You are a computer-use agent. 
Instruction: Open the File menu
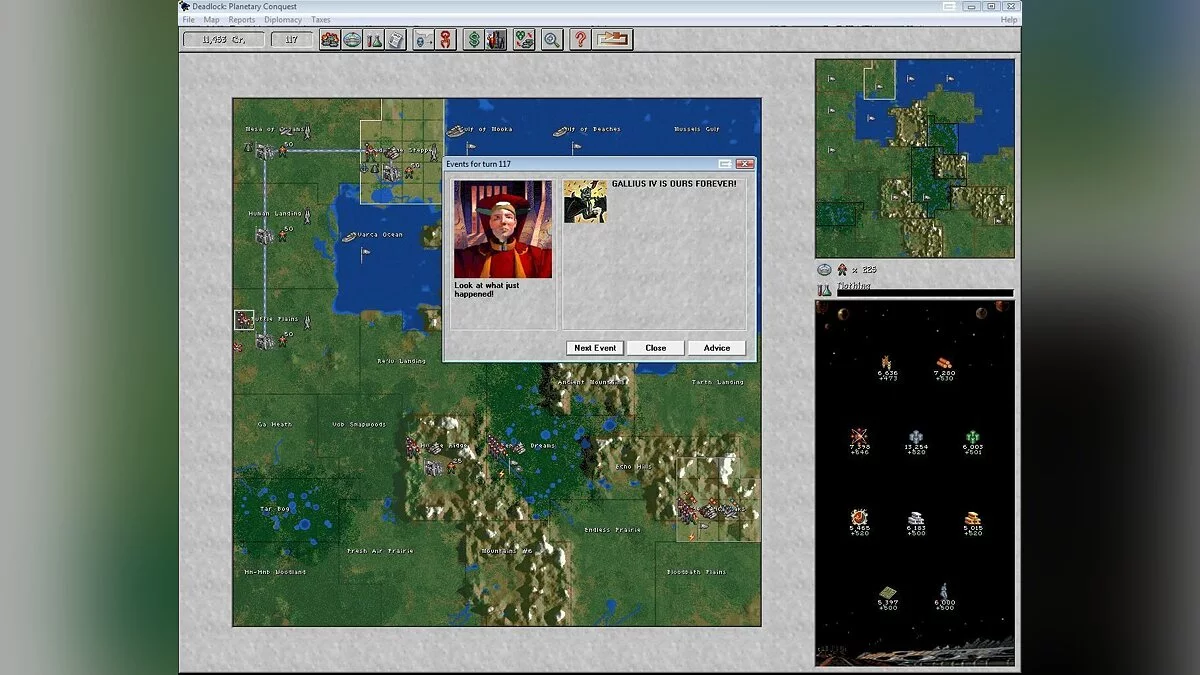point(189,20)
